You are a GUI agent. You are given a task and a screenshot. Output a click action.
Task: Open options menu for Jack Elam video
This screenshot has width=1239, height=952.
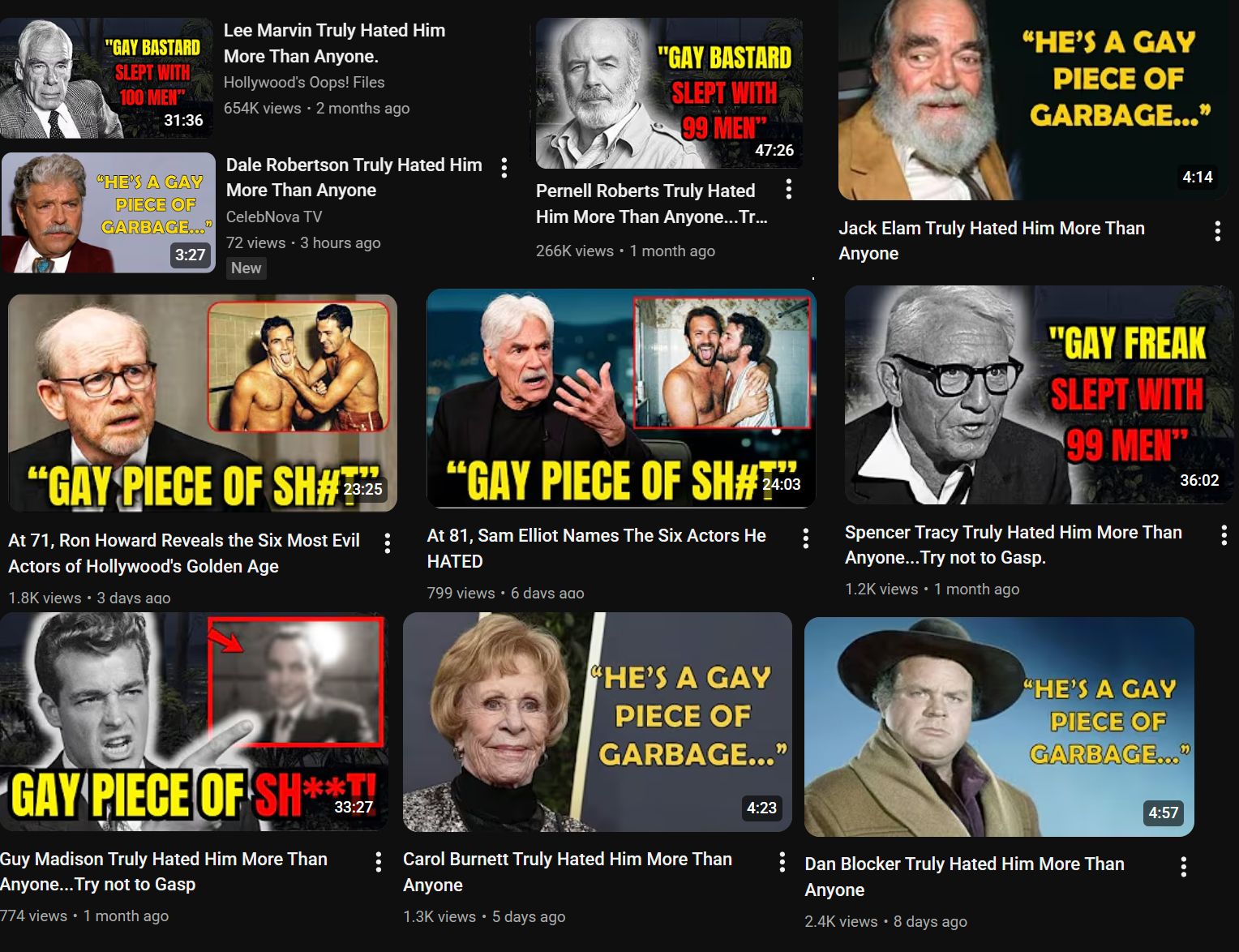tap(1217, 231)
